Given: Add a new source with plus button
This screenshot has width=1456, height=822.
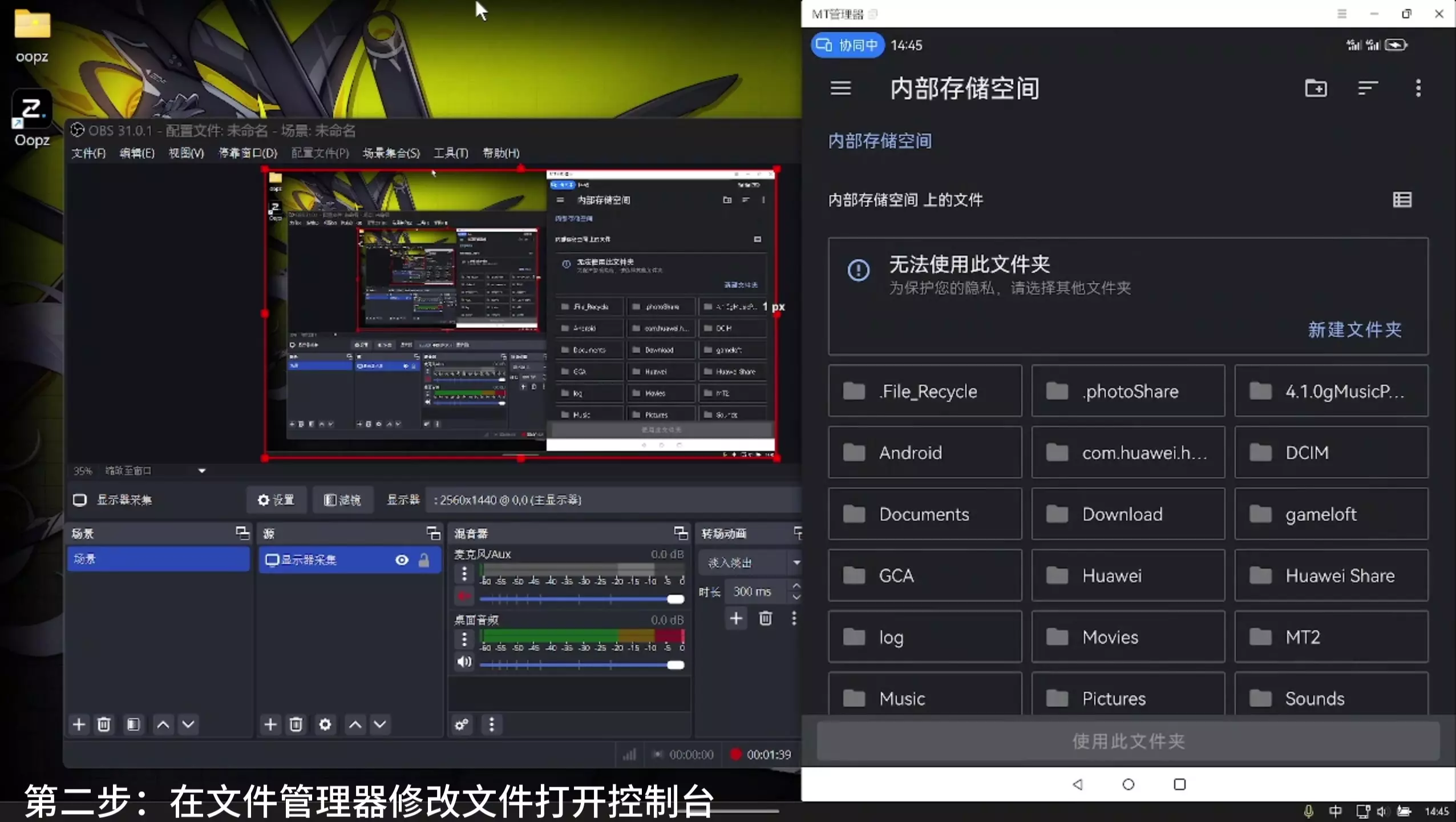Looking at the screenshot, I should (x=270, y=724).
